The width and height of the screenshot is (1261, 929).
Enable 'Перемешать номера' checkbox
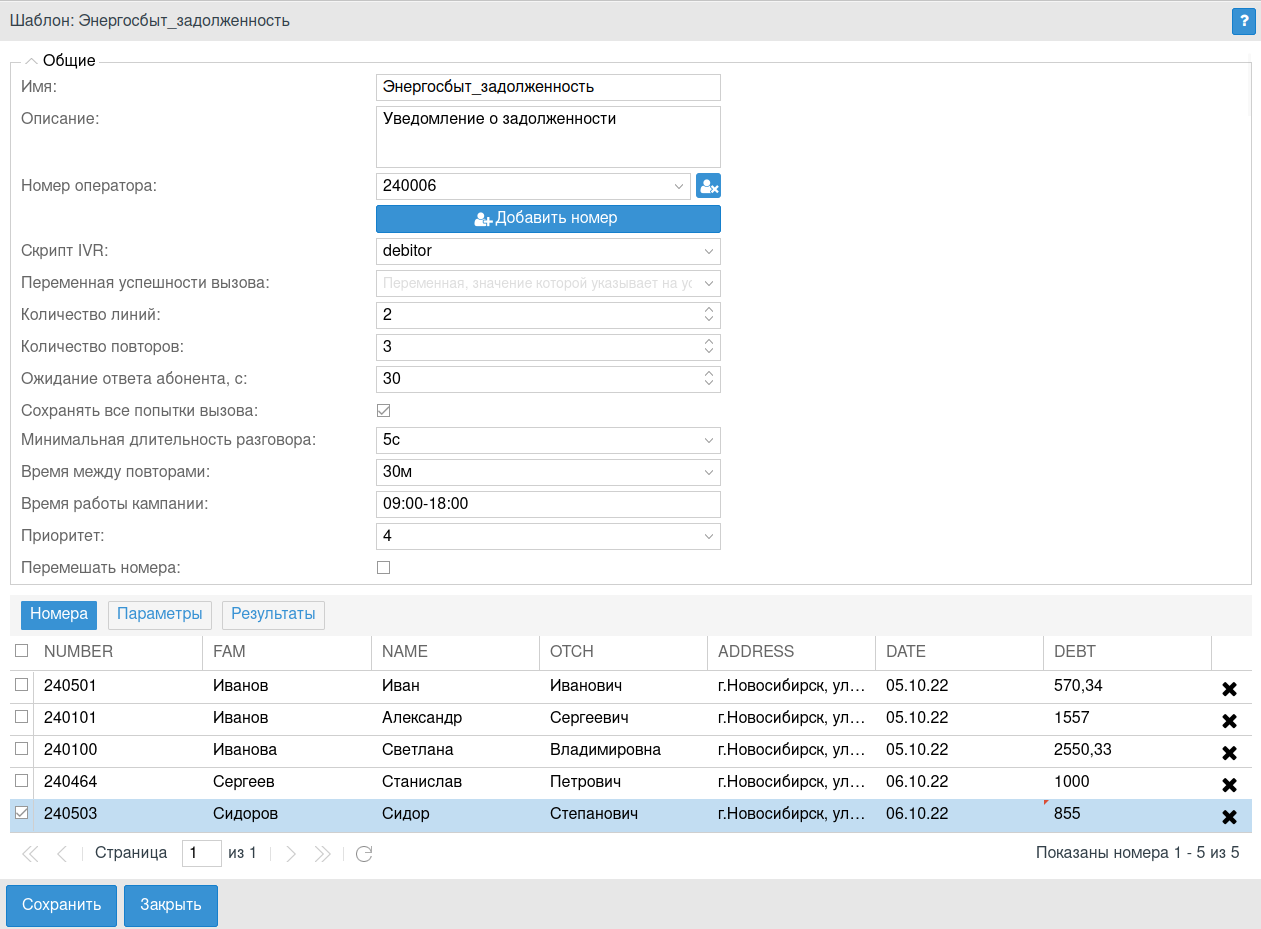point(383,568)
